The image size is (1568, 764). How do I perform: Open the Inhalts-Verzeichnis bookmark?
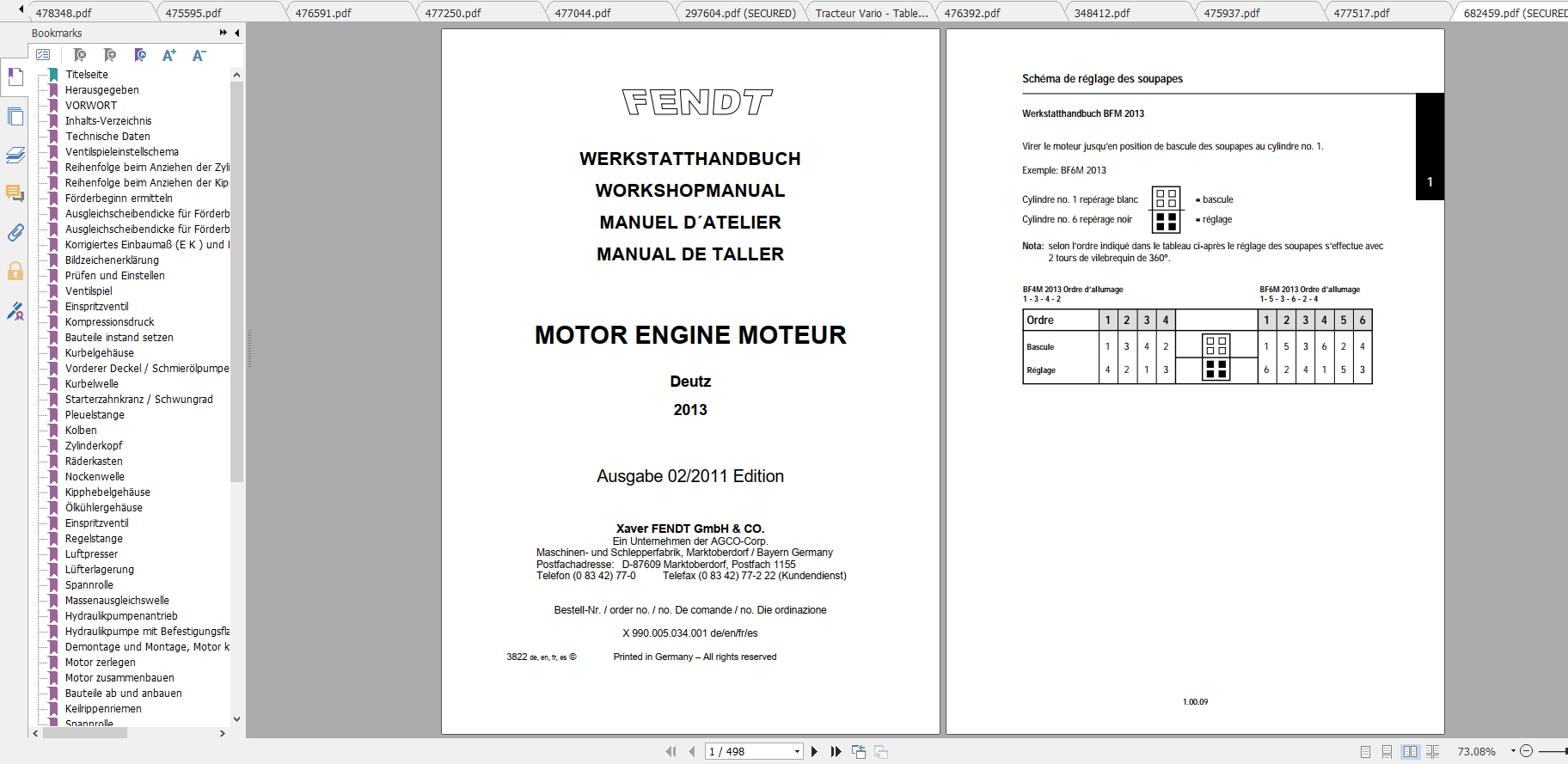108,121
